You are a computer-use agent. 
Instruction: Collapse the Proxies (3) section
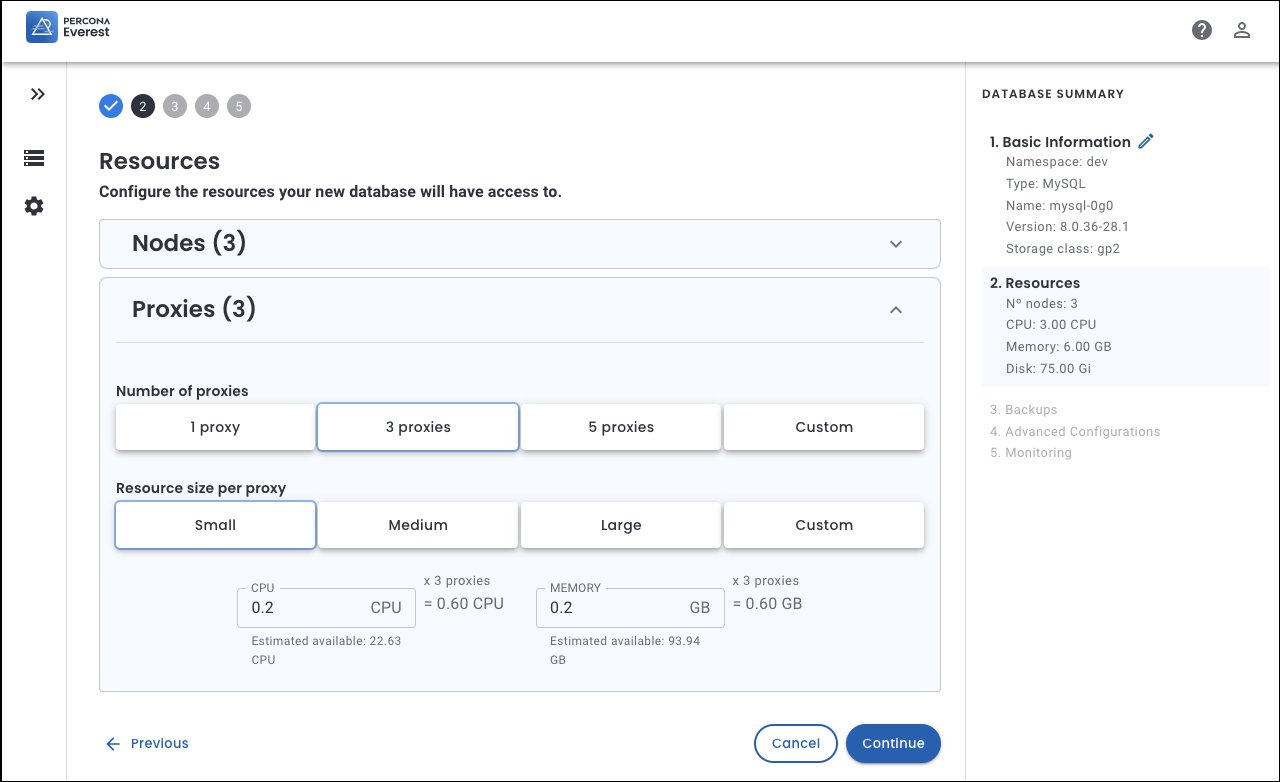coord(896,310)
